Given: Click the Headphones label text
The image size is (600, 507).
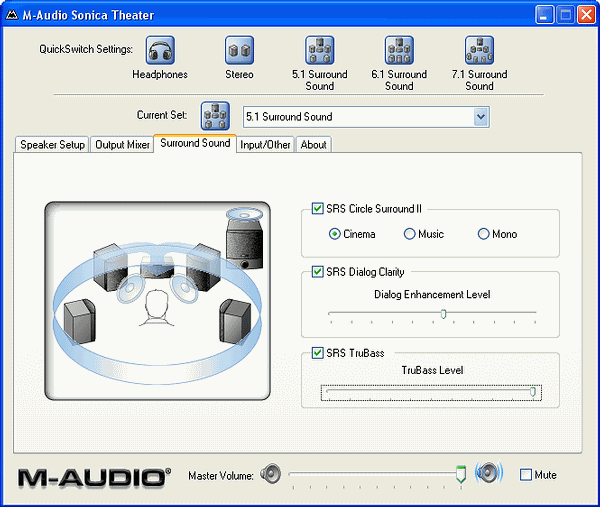Looking at the screenshot, I should click(160, 74).
